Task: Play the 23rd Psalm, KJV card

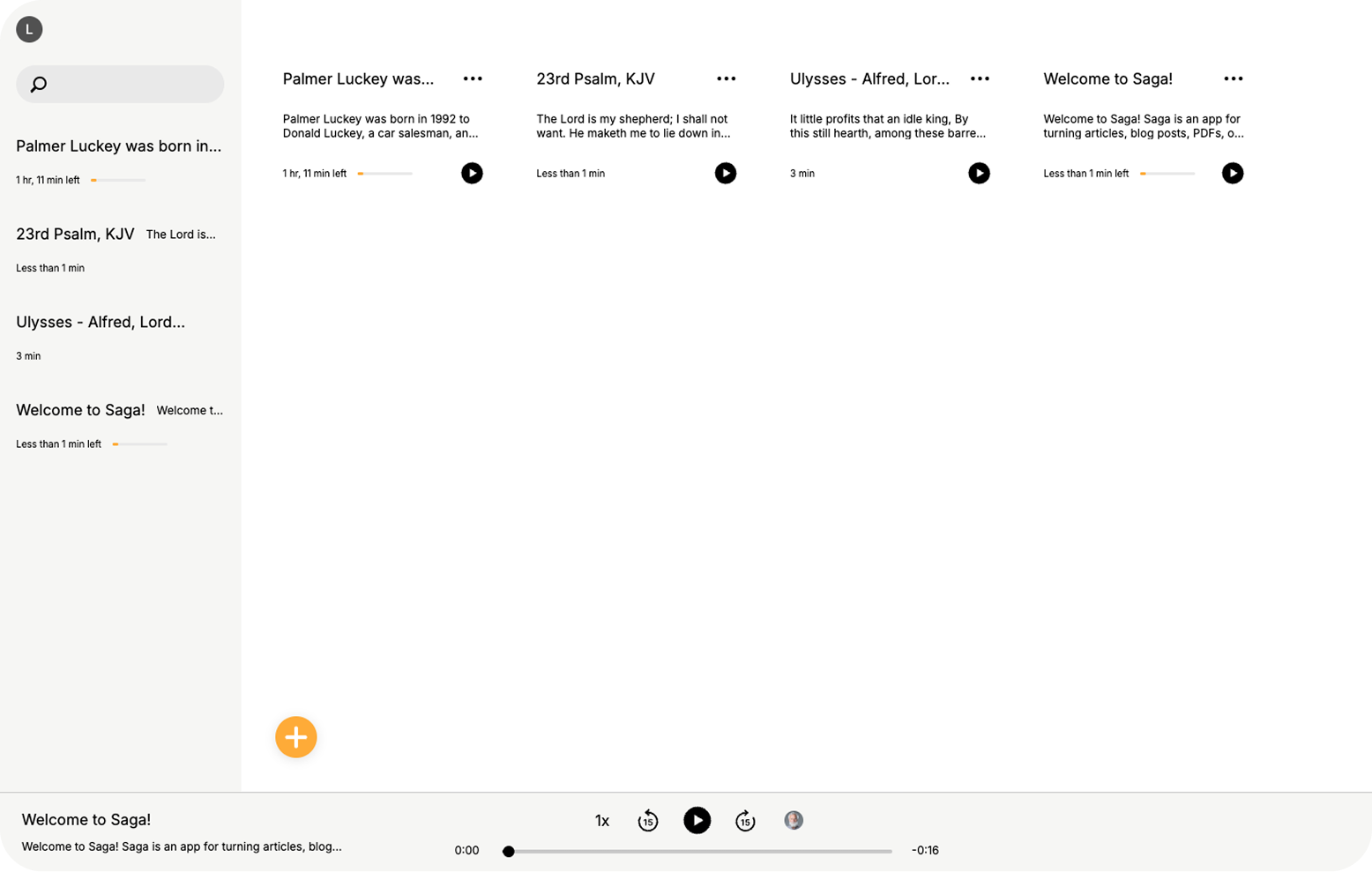Action: [x=725, y=173]
